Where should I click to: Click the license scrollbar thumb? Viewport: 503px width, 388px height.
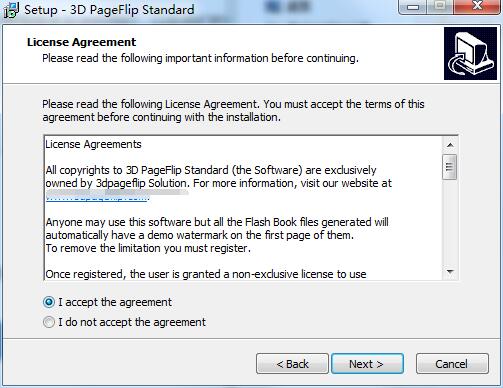coord(450,167)
